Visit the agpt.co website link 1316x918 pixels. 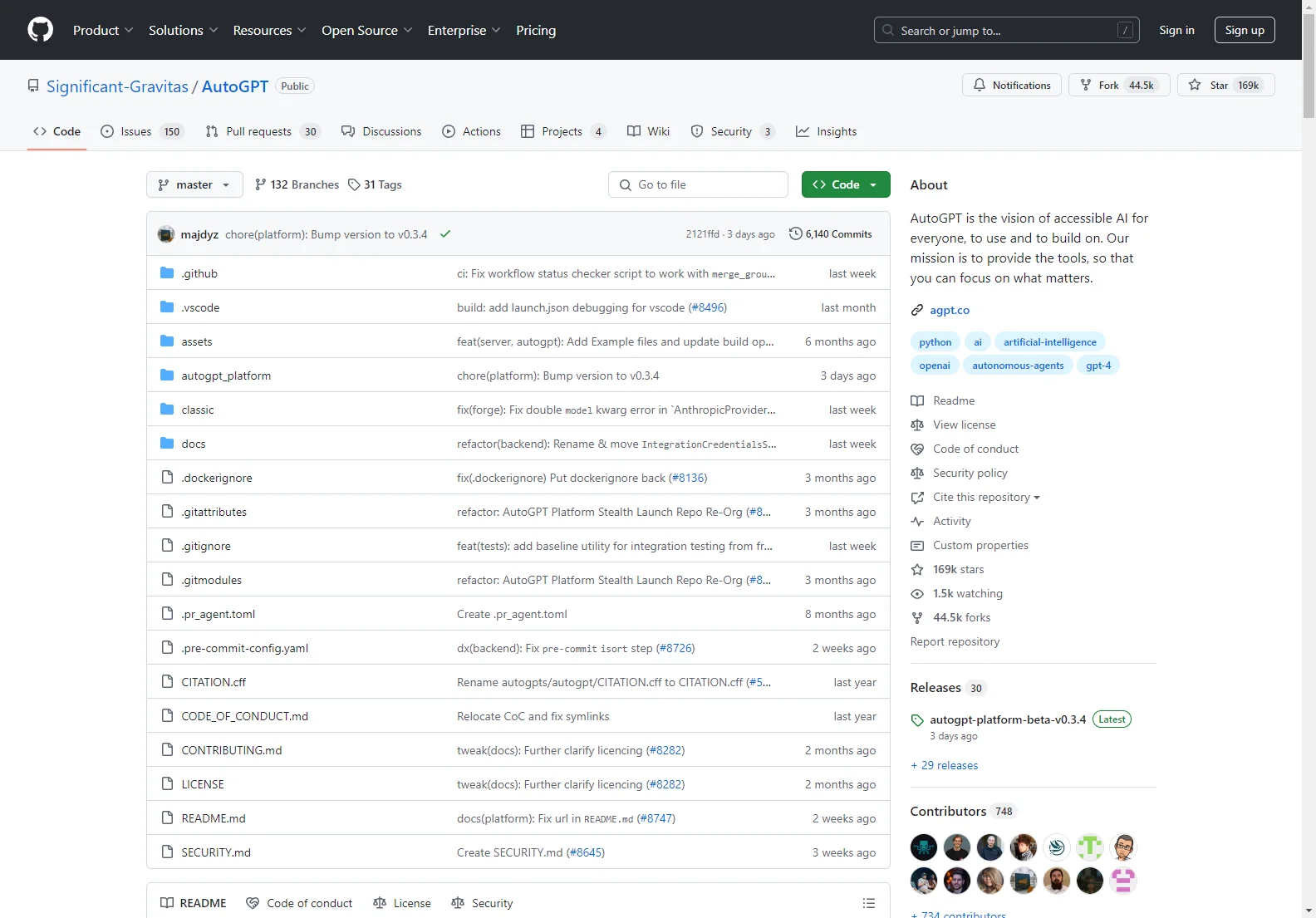pyautogui.click(x=950, y=310)
